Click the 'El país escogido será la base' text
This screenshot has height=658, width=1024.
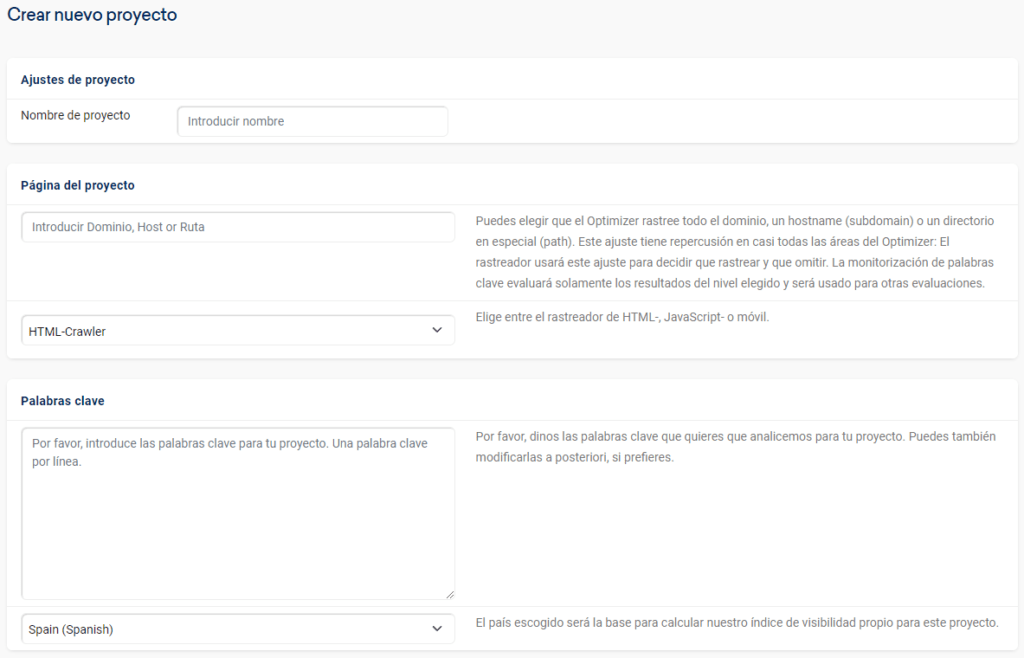(737, 623)
